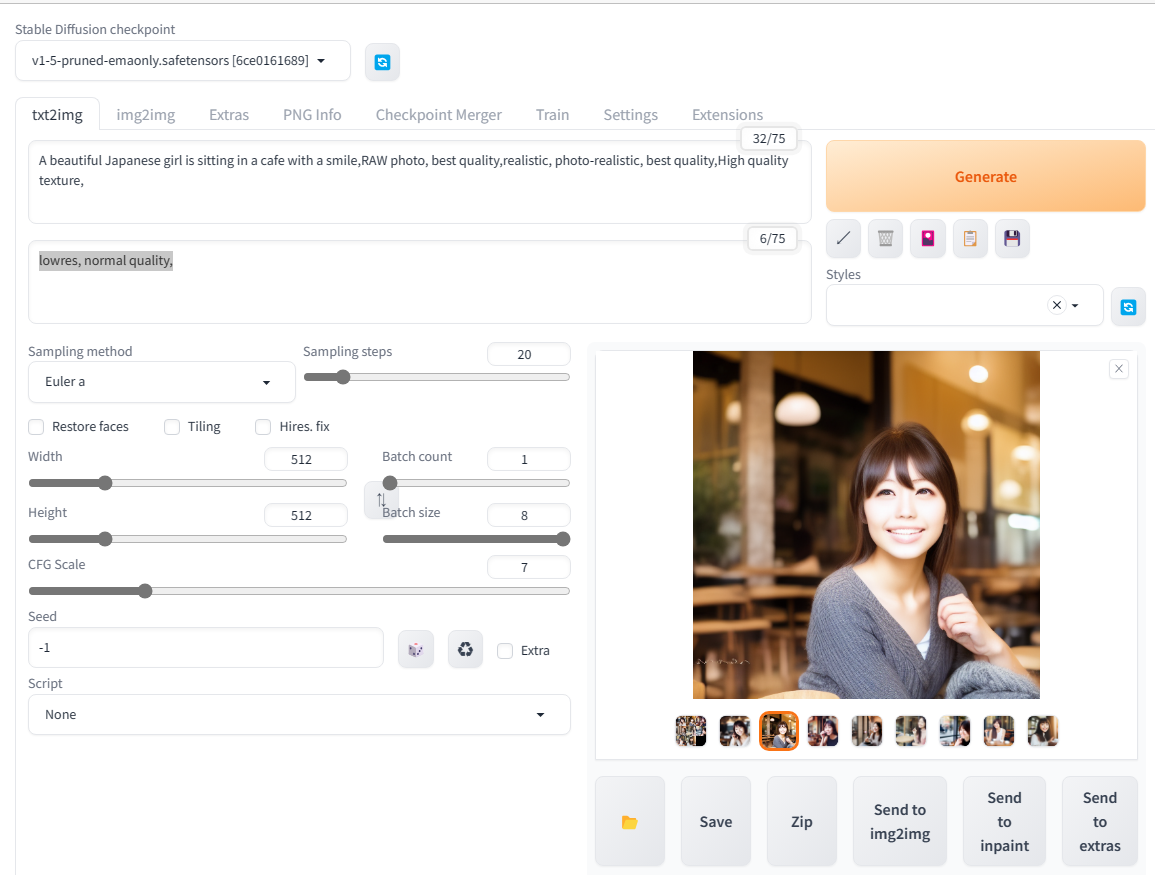Viewport: 1155px width, 875px height.
Task: Click Send to extras
Action: pos(1100,822)
